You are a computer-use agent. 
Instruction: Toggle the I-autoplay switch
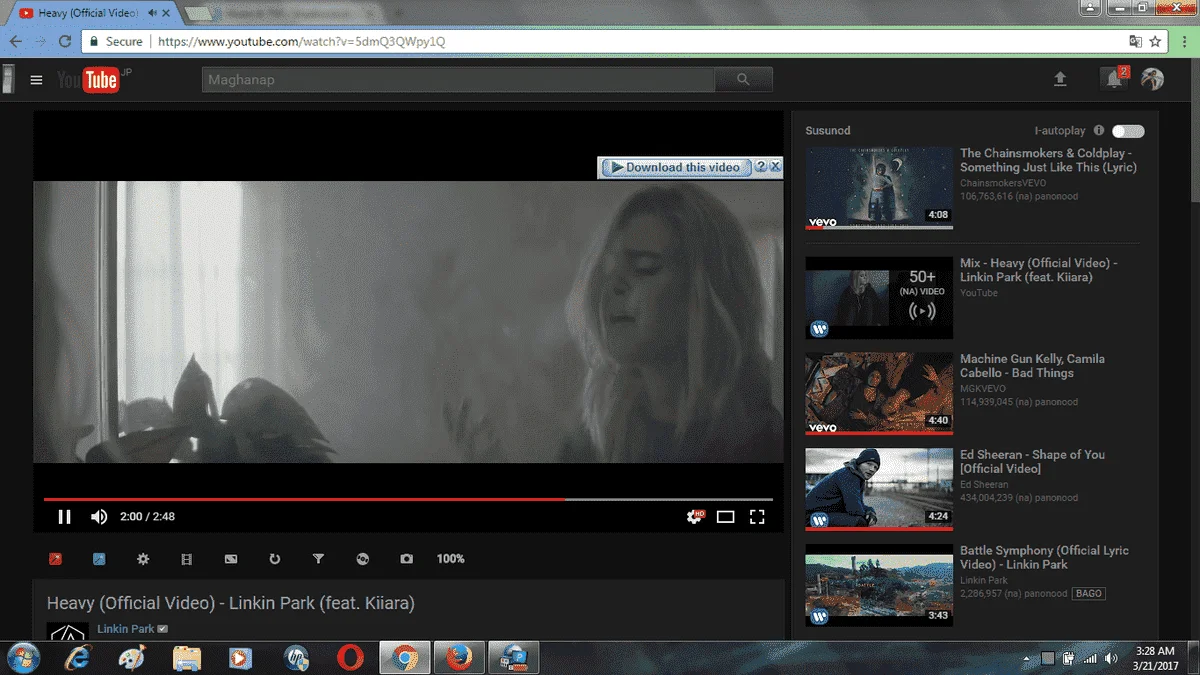(x=1128, y=131)
